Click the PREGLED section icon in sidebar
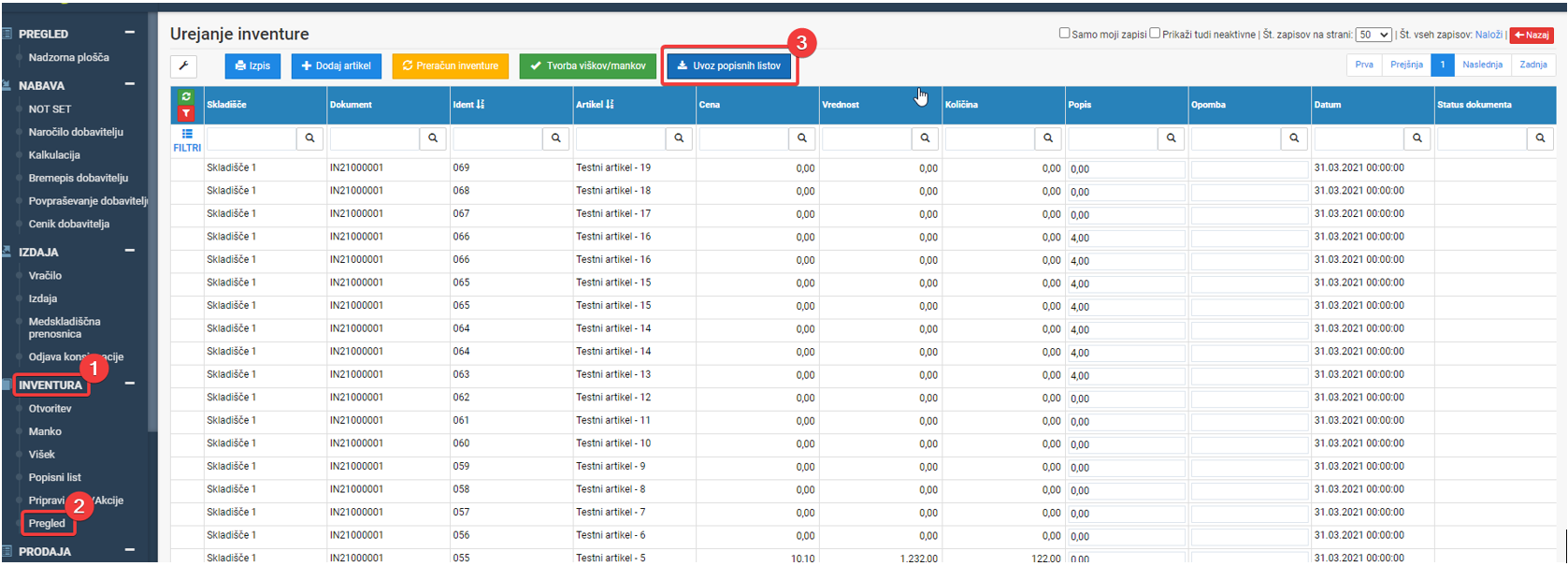 click(7, 34)
